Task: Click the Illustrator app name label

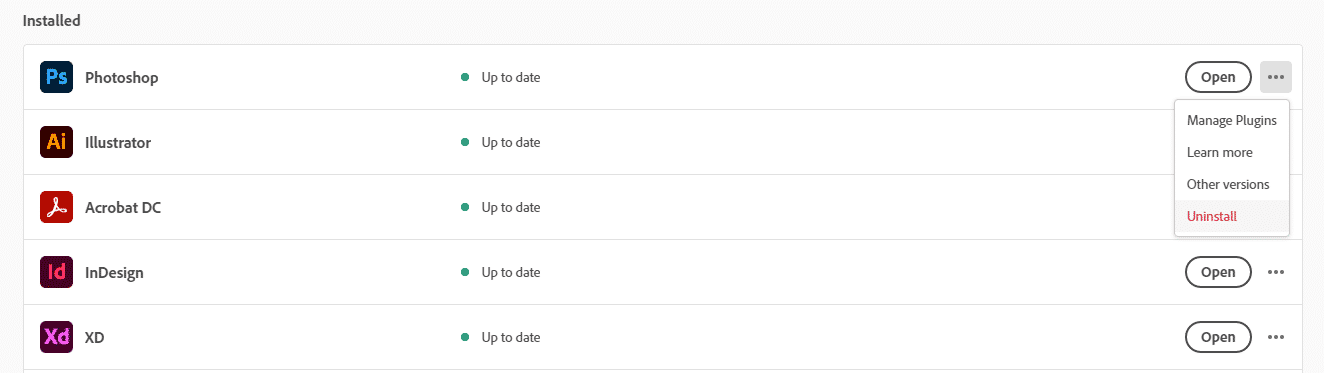Action: [118, 142]
